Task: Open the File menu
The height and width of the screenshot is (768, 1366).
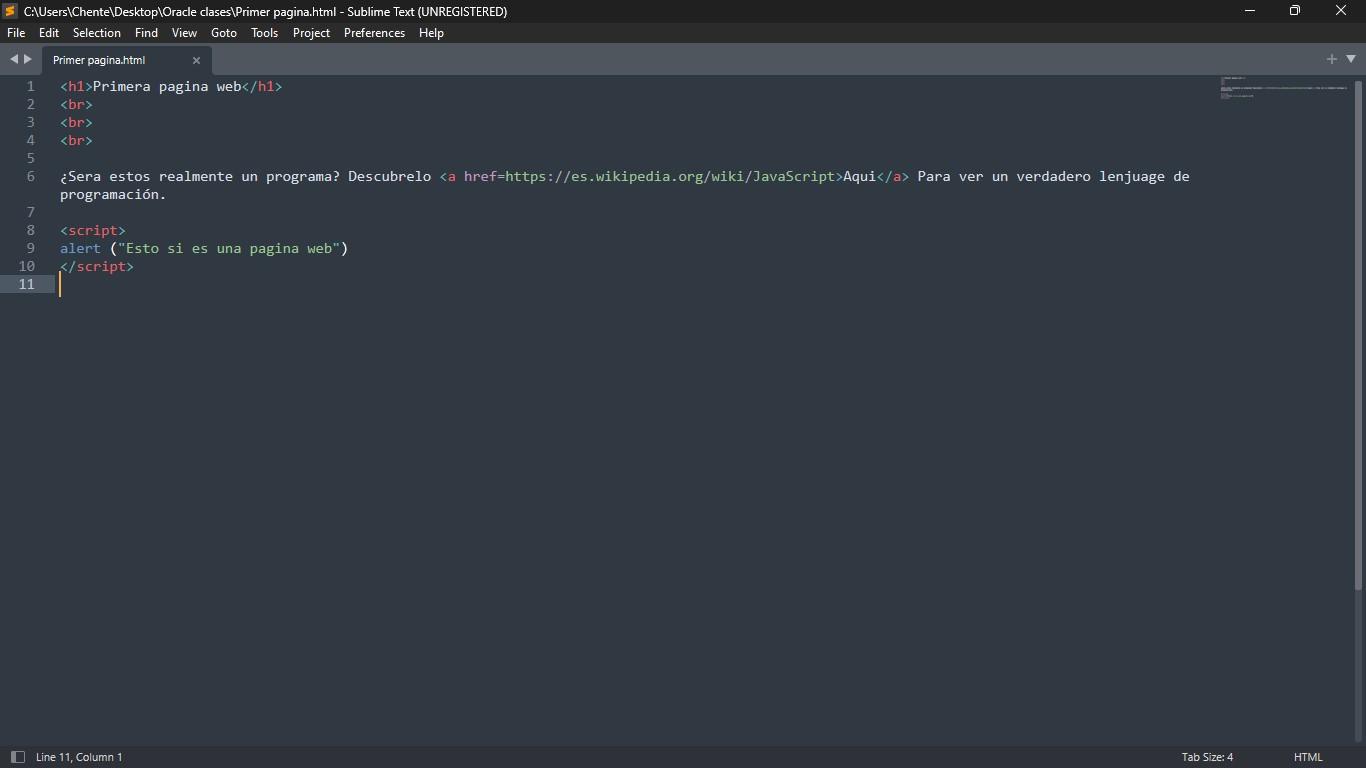Action: pos(16,33)
